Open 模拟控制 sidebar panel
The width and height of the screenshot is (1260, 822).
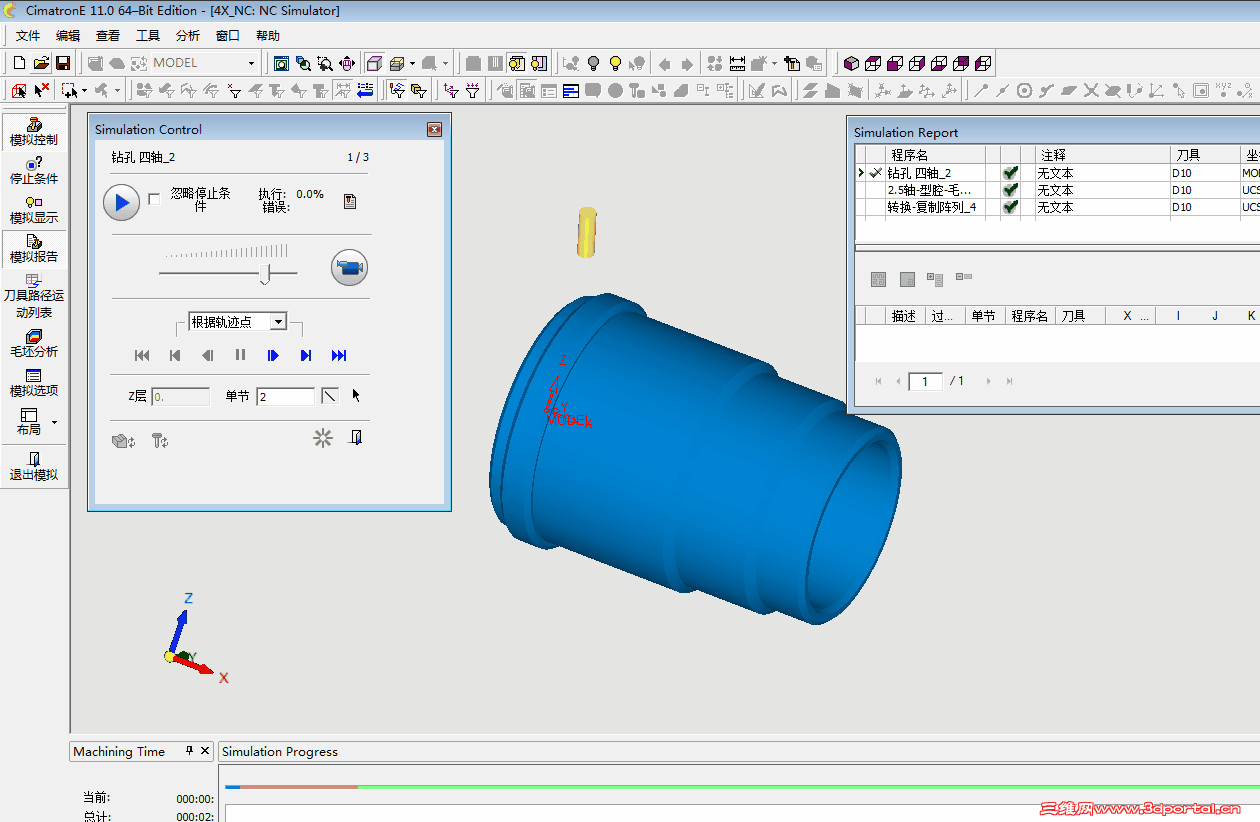34,131
